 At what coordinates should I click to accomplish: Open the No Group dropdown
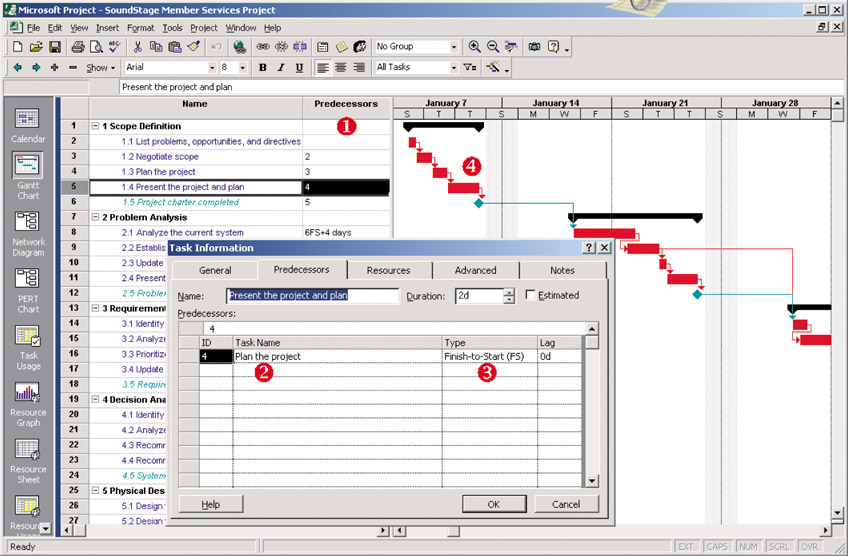coord(454,47)
